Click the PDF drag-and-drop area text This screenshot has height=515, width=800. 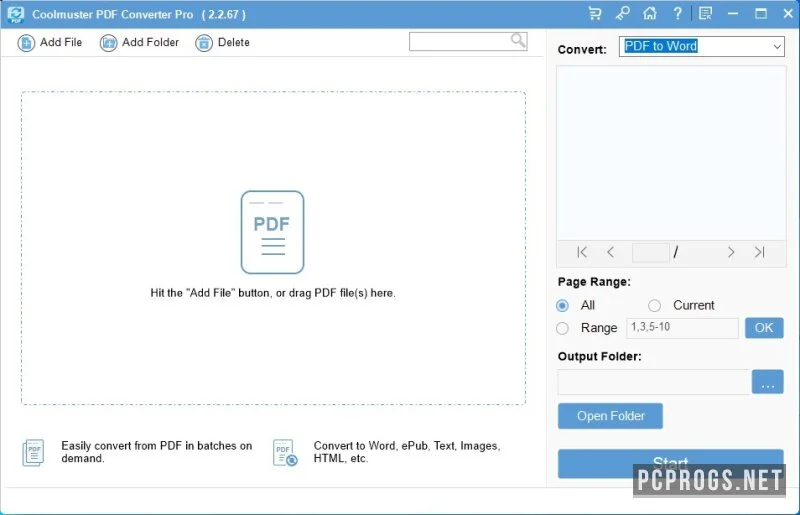point(273,293)
